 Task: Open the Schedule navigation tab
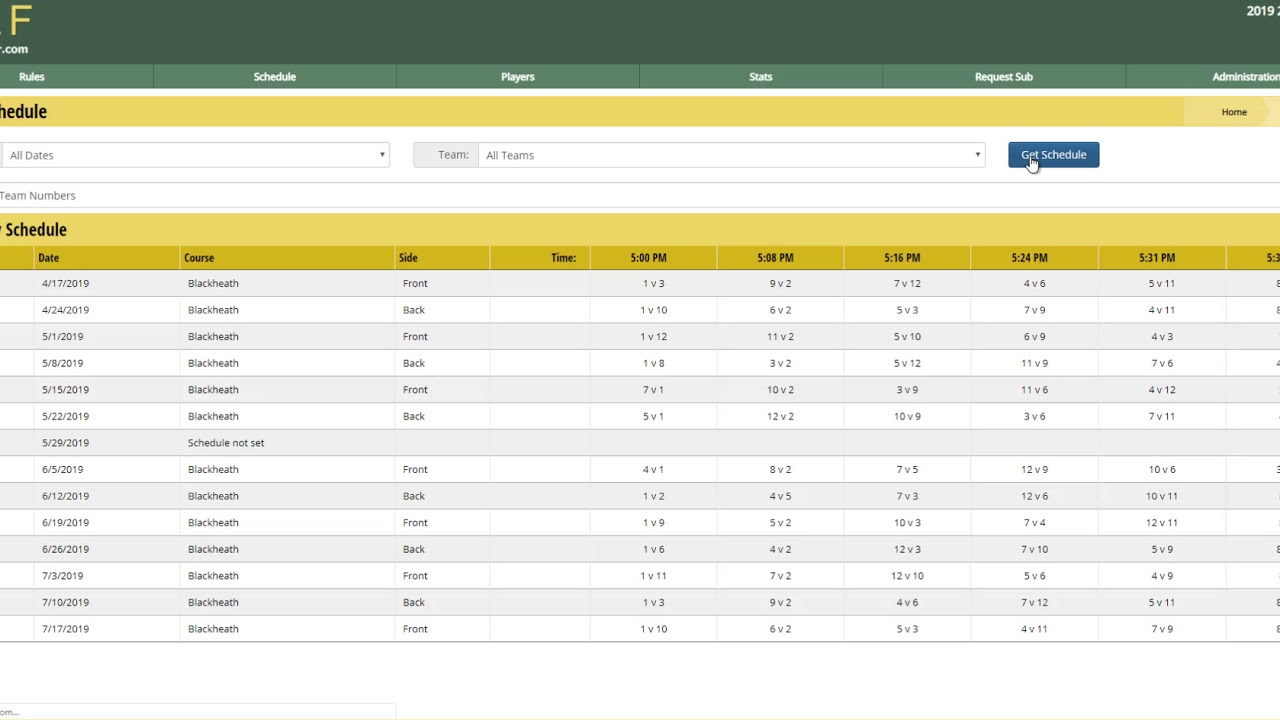coord(274,76)
